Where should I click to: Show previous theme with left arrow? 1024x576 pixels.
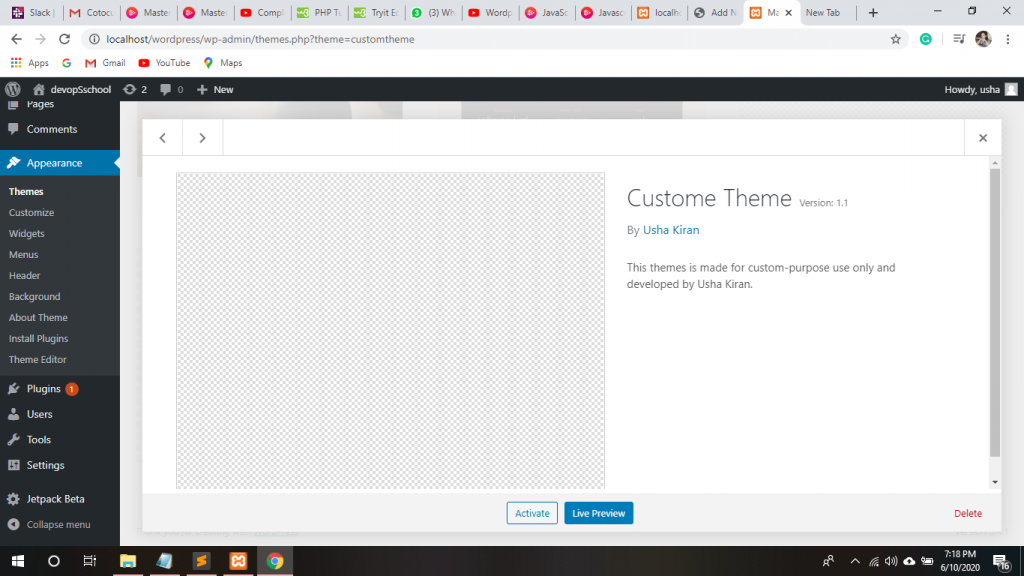click(x=163, y=138)
